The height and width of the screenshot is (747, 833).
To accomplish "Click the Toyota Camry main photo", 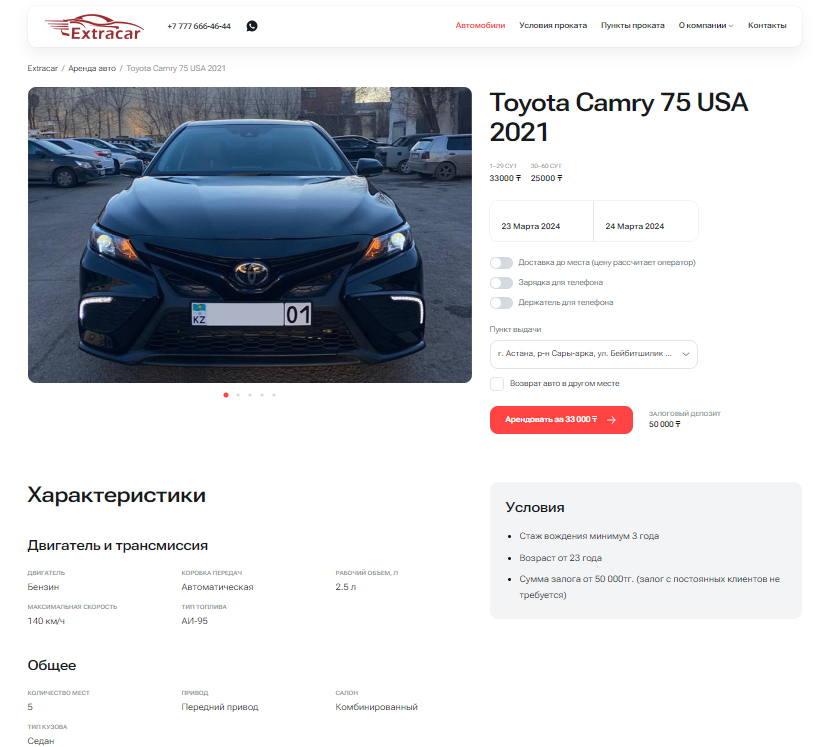I will pyautogui.click(x=250, y=235).
